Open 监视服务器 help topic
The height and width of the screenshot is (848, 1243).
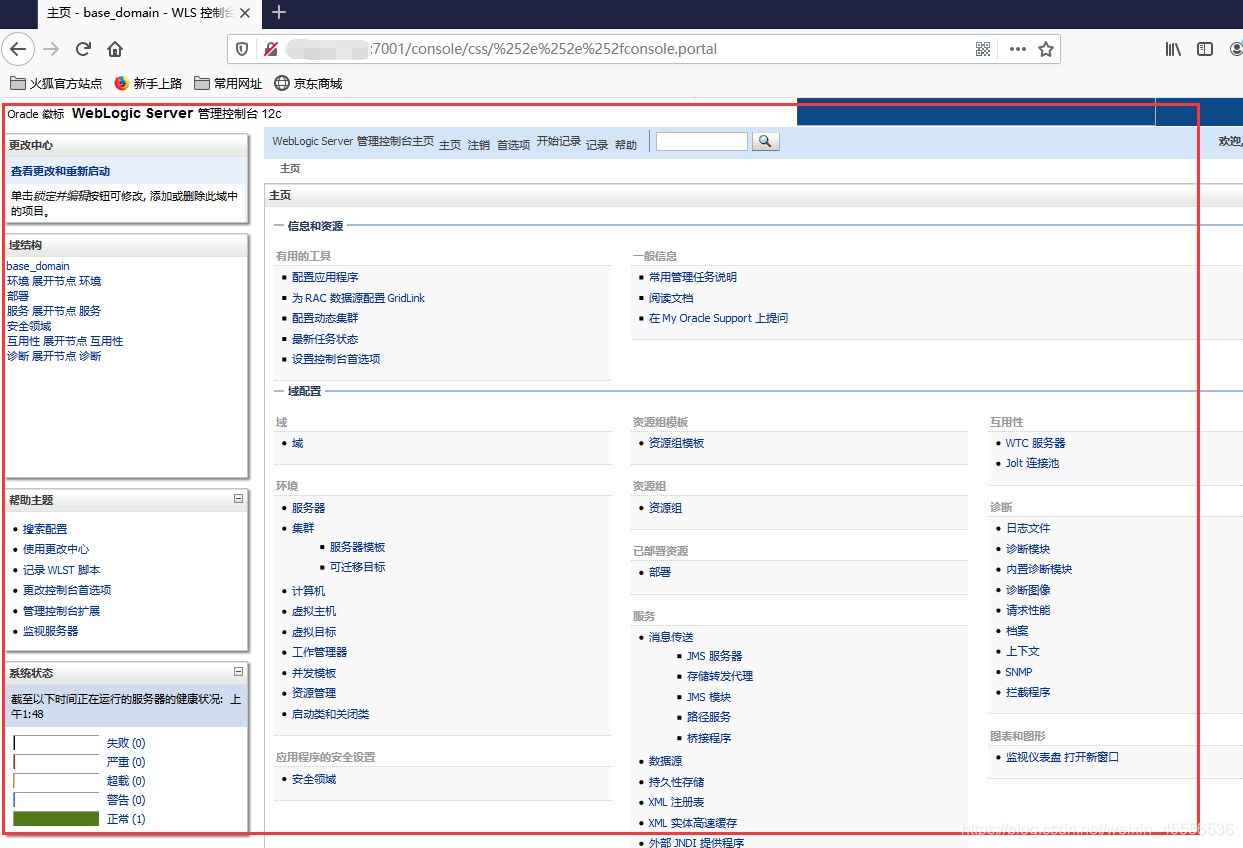pos(51,631)
